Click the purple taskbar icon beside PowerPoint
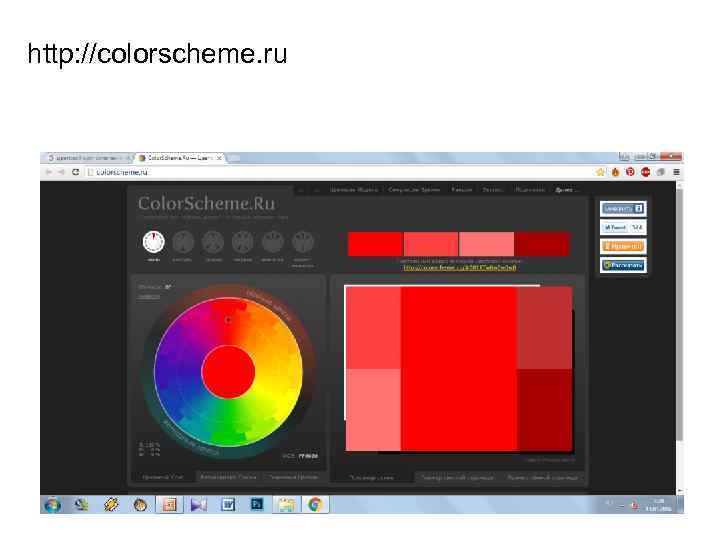 [199, 505]
